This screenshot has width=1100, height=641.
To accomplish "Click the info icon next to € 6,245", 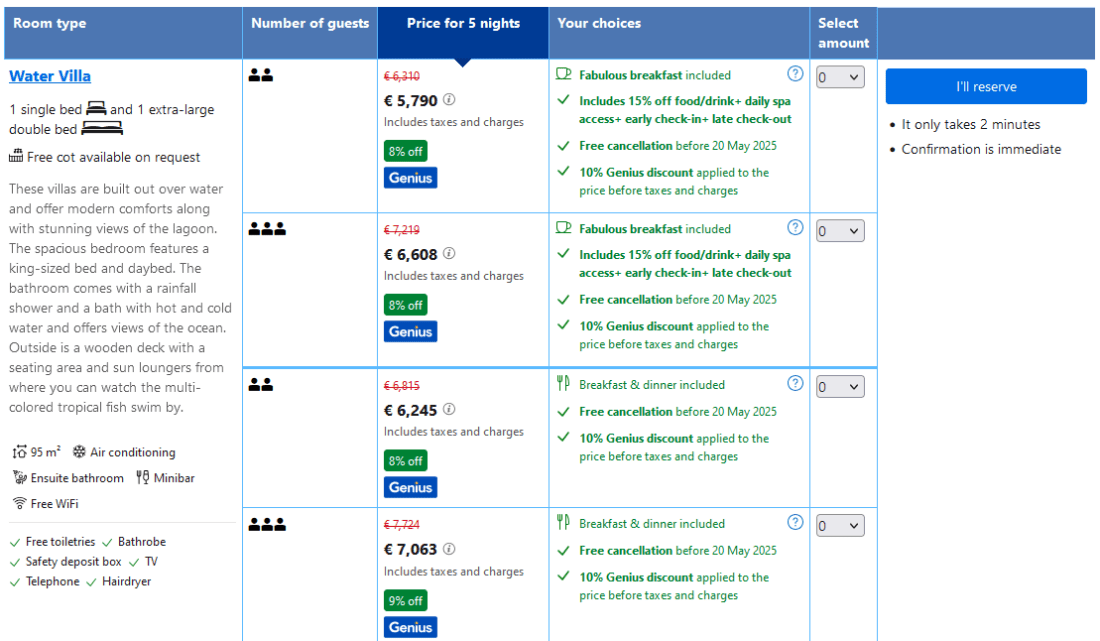I will pos(450,410).
